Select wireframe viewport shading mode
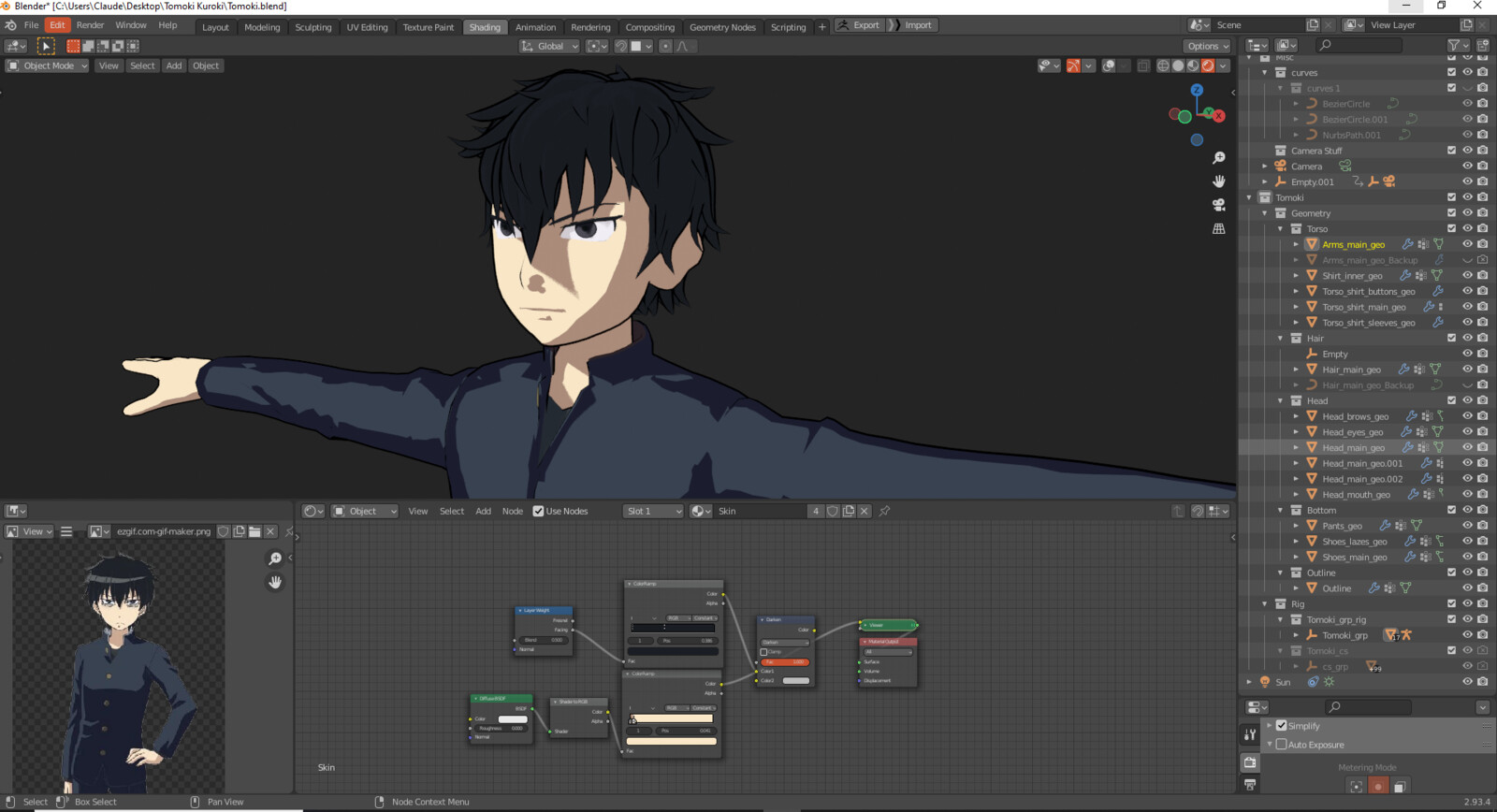This screenshot has height=812, width=1497. pyautogui.click(x=1163, y=65)
